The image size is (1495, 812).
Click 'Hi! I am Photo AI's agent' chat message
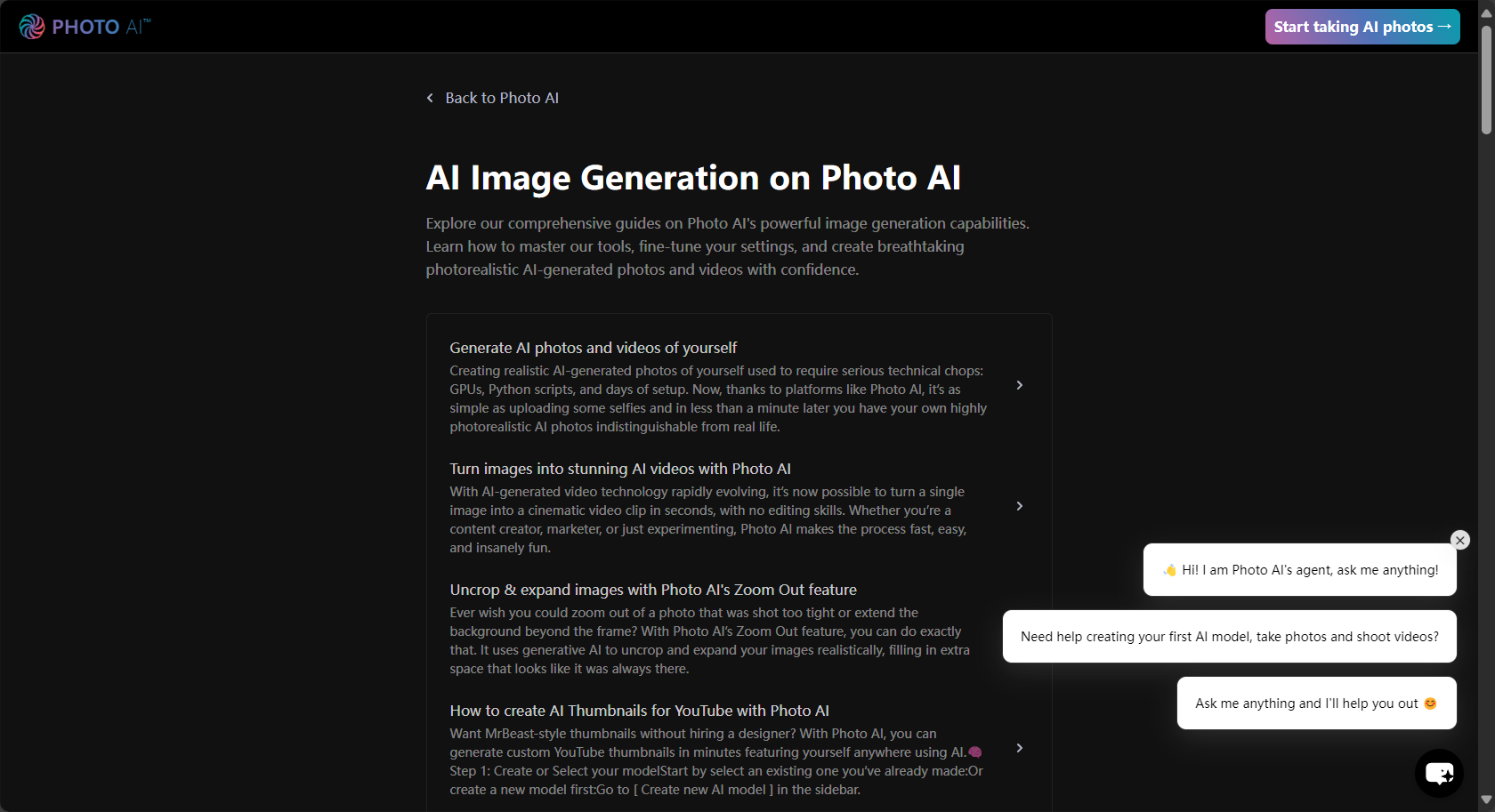[x=1300, y=570]
